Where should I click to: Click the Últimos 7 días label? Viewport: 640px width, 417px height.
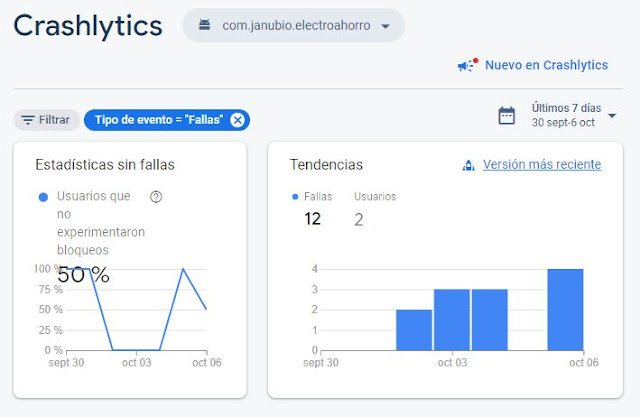tap(566, 108)
